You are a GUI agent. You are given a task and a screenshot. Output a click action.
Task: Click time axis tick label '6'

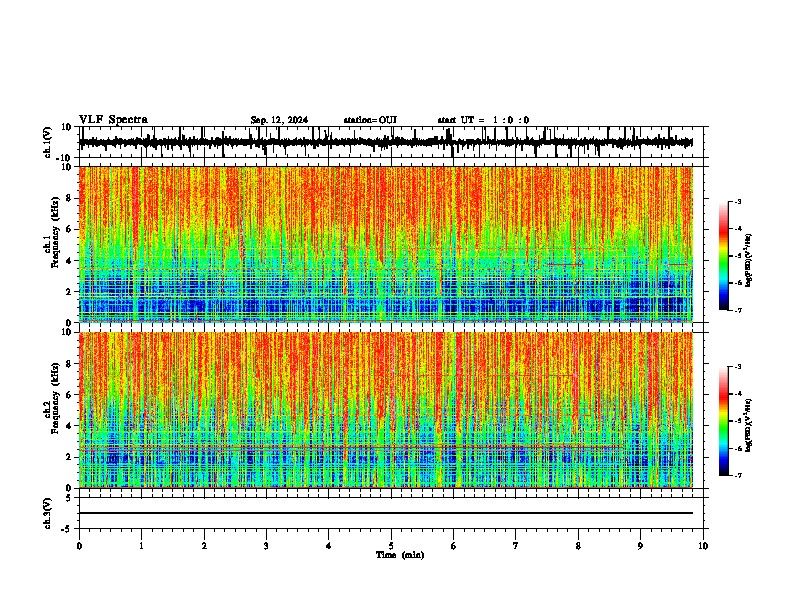(x=454, y=546)
